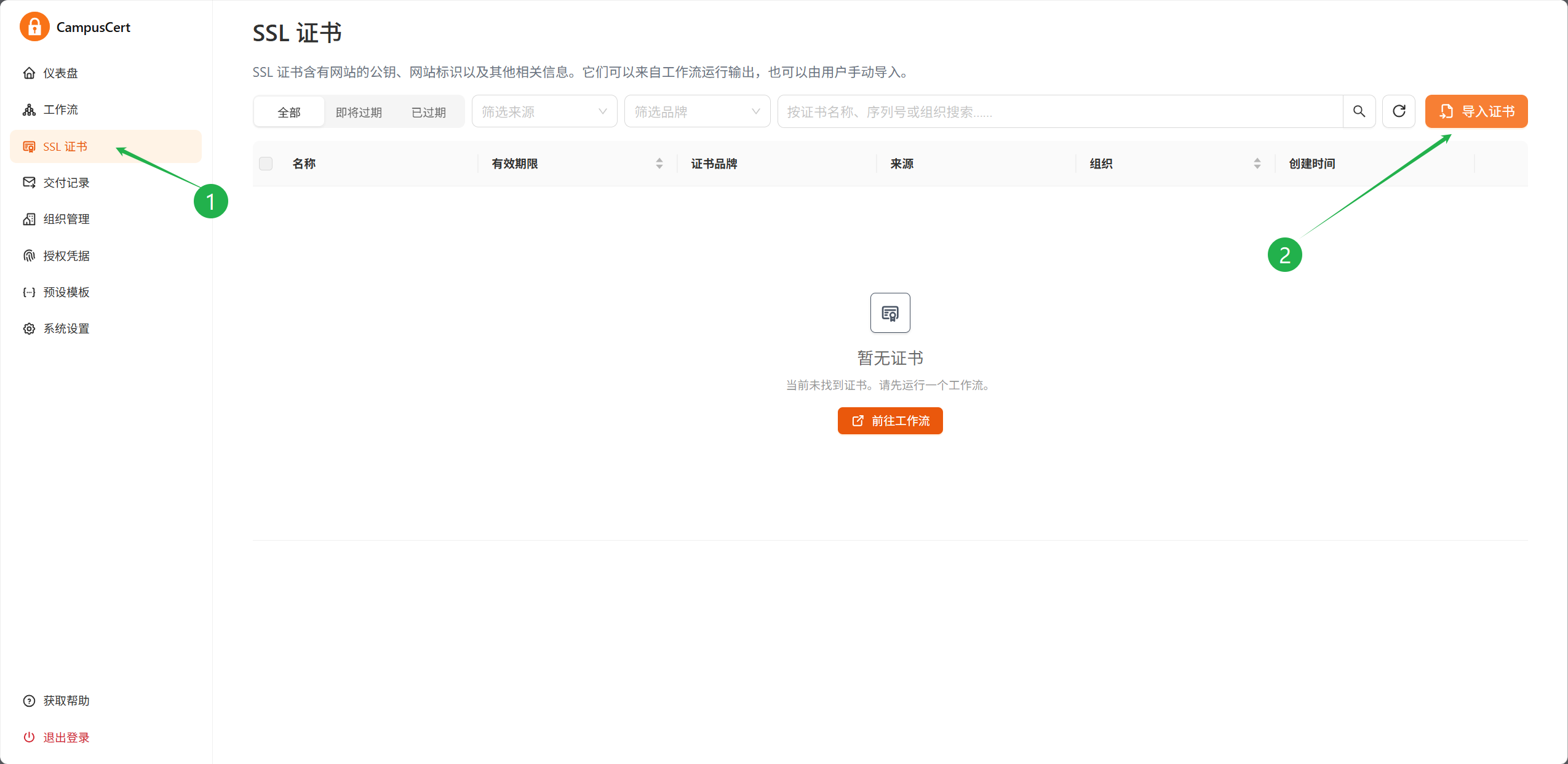Image resolution: width=1568 pixels, height=764 pixels.
Task: Click the 退出登录 power icon
Action: 29,737
